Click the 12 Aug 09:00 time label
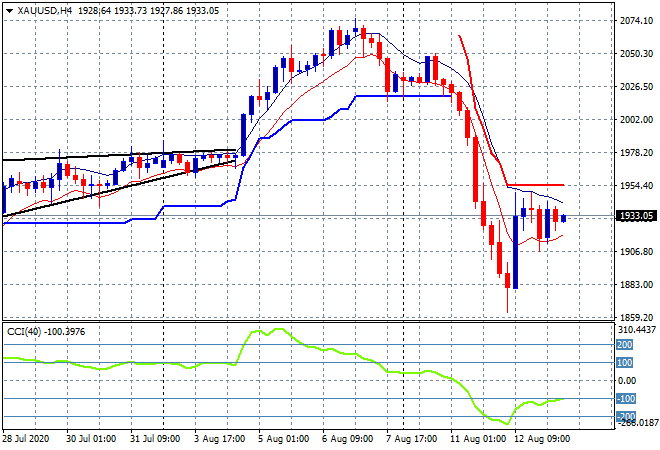660x450 pixels. click(x=542, y=439)
